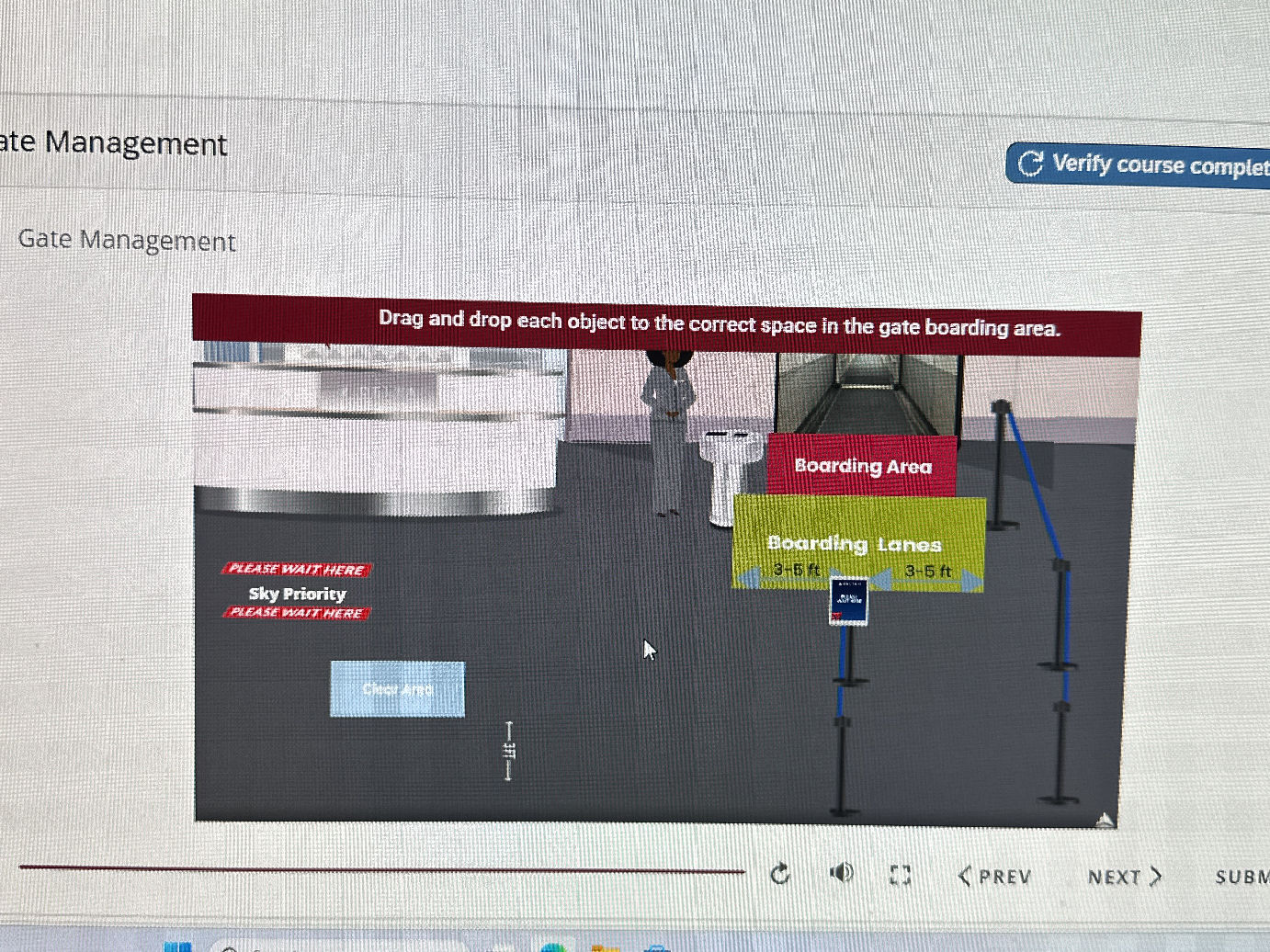Image resolution: width=1270 pixels, height=952 pixels.
Task: Enter fullscreen using the expand icon
Action: click(901, 875)
